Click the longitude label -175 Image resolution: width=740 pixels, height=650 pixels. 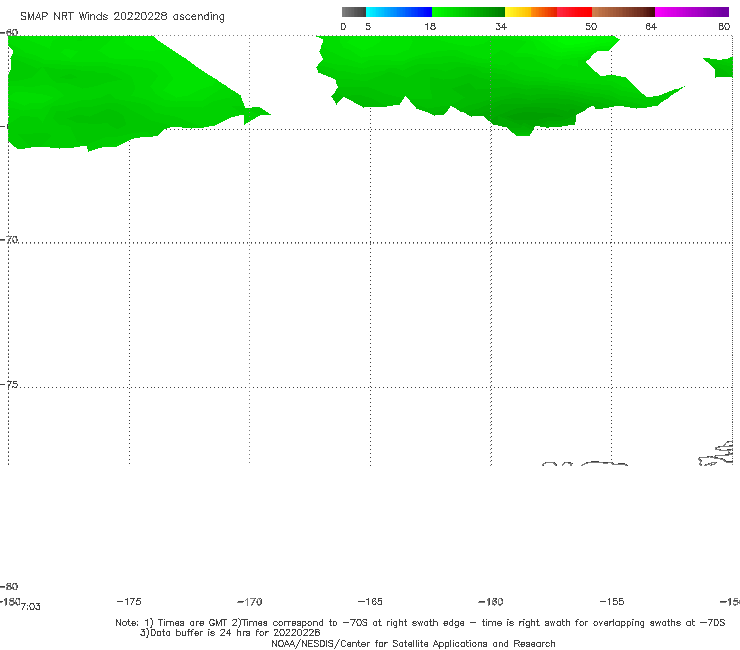pos(129,601)
